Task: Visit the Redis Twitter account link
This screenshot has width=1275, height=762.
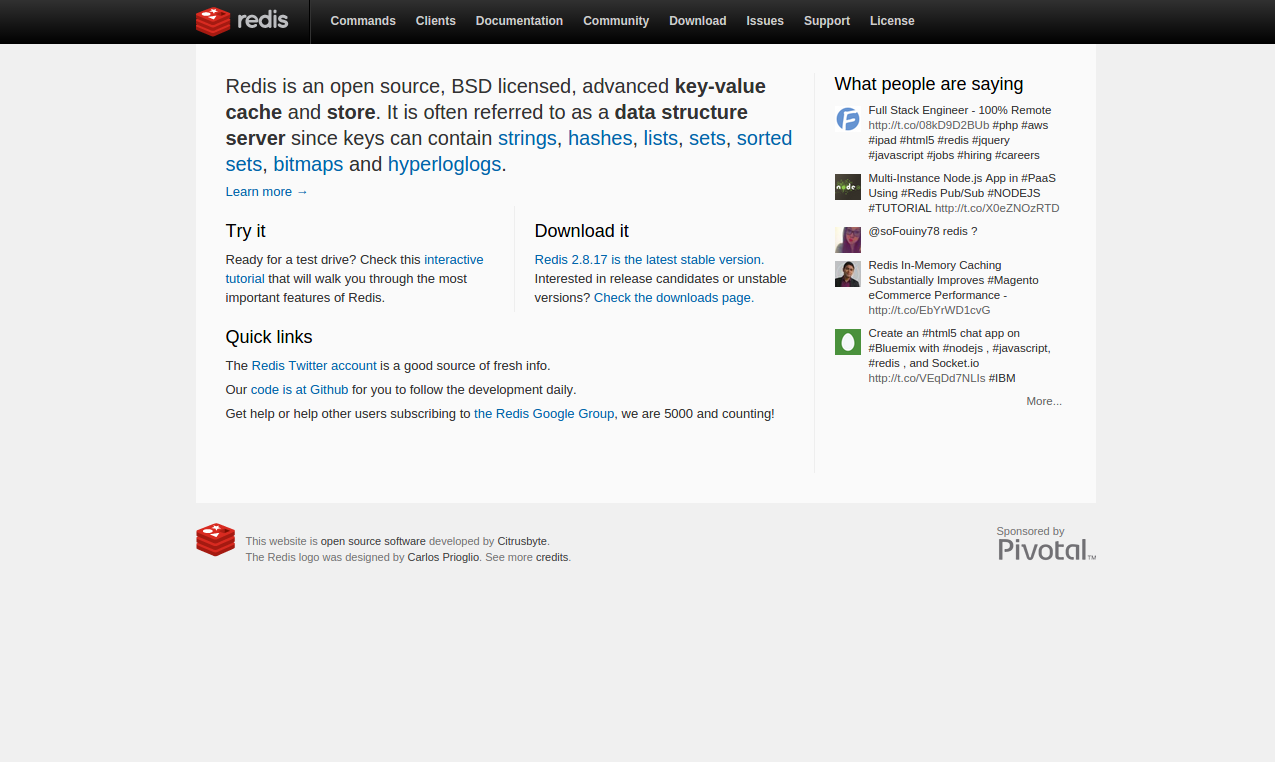Action: coord(314,366)
